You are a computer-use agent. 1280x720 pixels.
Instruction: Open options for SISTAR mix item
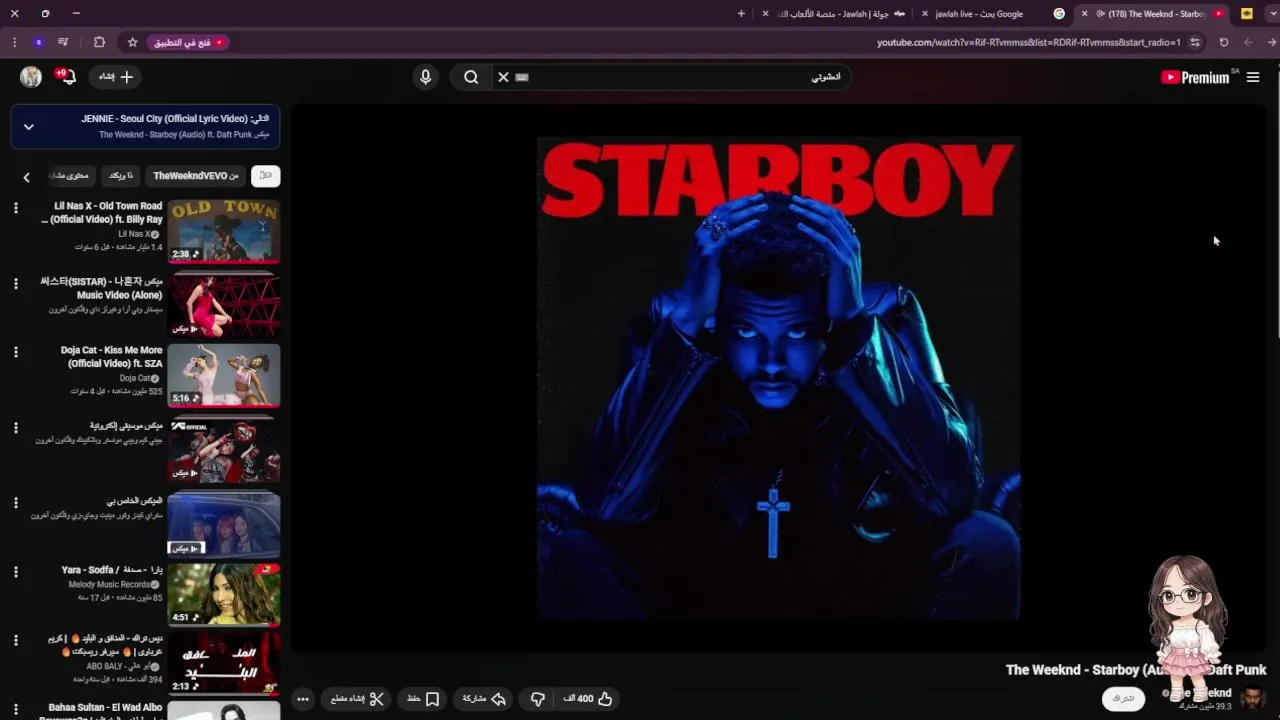point(15,284)
